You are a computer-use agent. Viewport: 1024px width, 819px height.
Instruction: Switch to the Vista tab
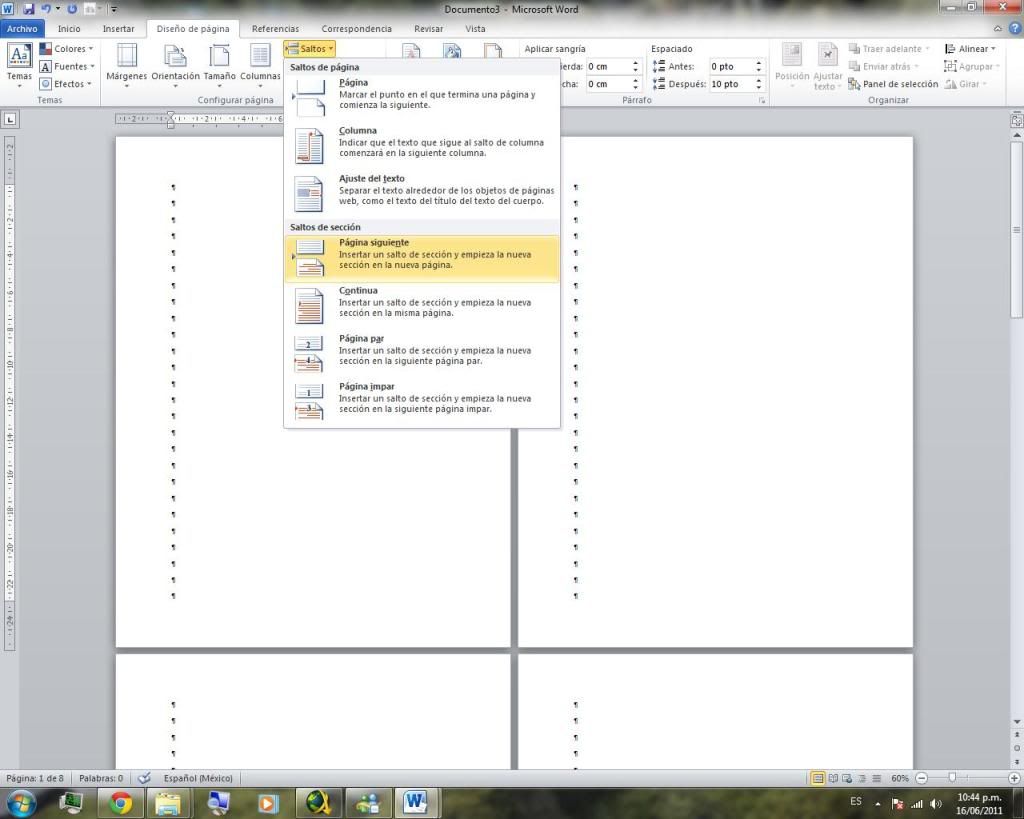(x=475, y=29)
